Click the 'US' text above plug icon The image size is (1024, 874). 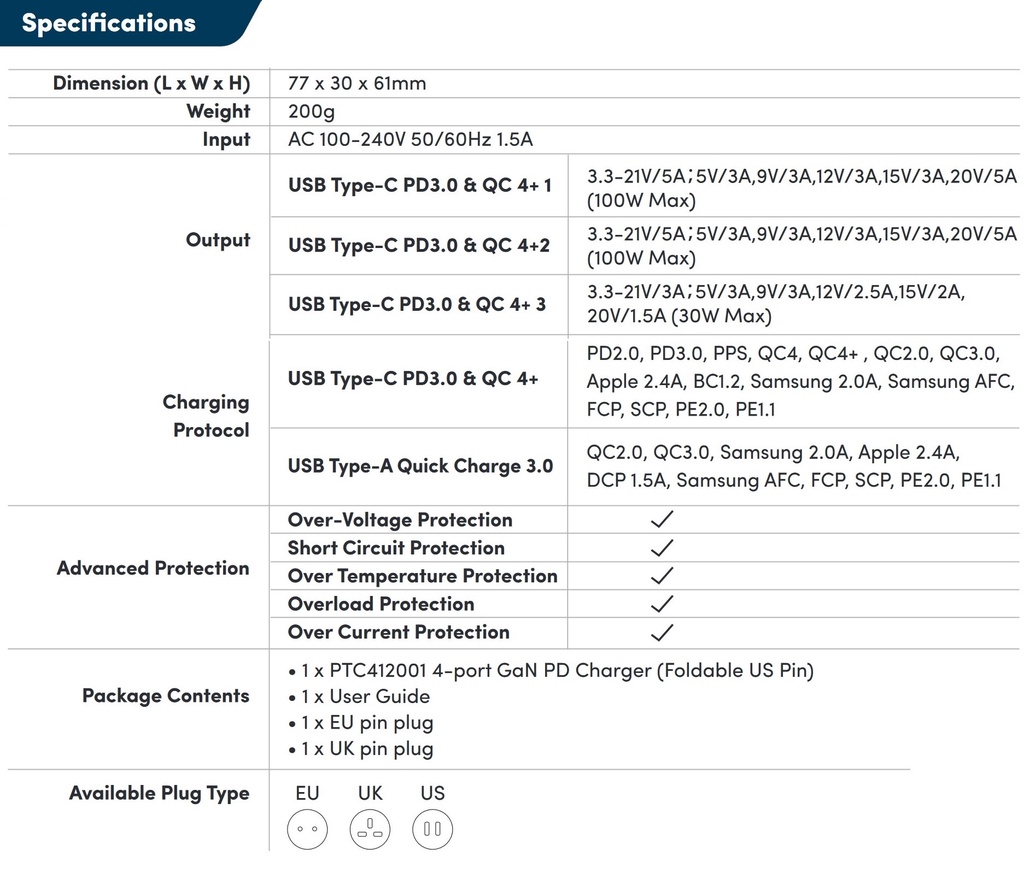tap(432, 793)
